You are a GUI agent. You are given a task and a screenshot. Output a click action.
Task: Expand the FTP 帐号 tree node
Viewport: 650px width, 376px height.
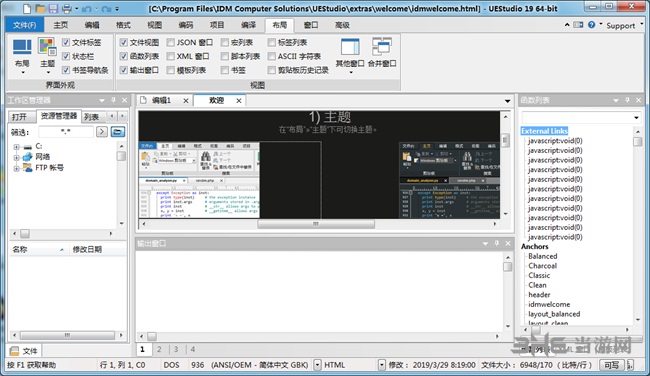tap(16, 168)
